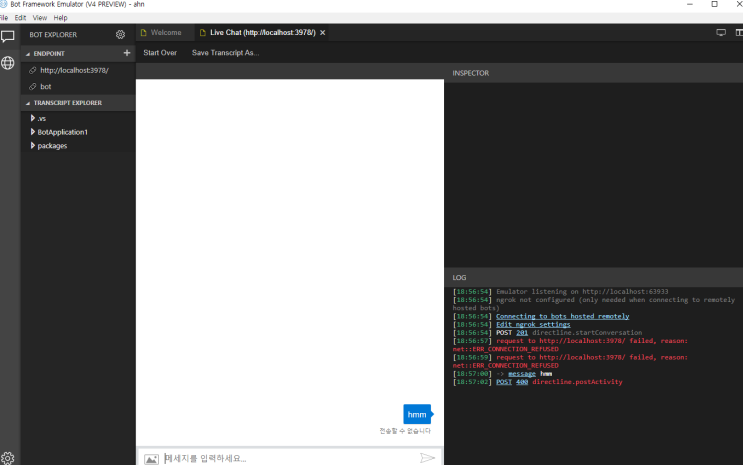Minimize the emulator window
The image size is (743, 465).
pyautogui.click(x=689, y=4)
